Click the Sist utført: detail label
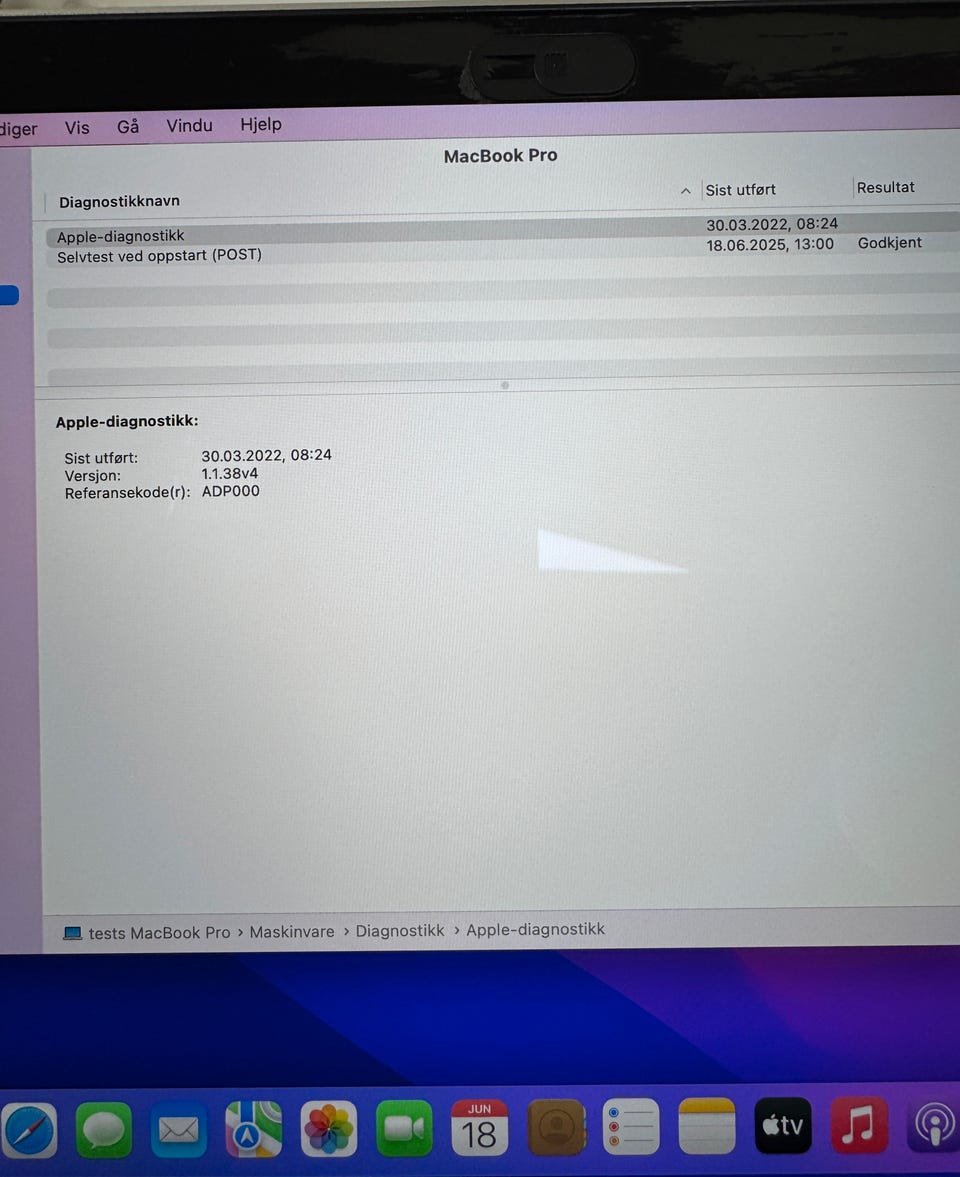 (101, 458)
